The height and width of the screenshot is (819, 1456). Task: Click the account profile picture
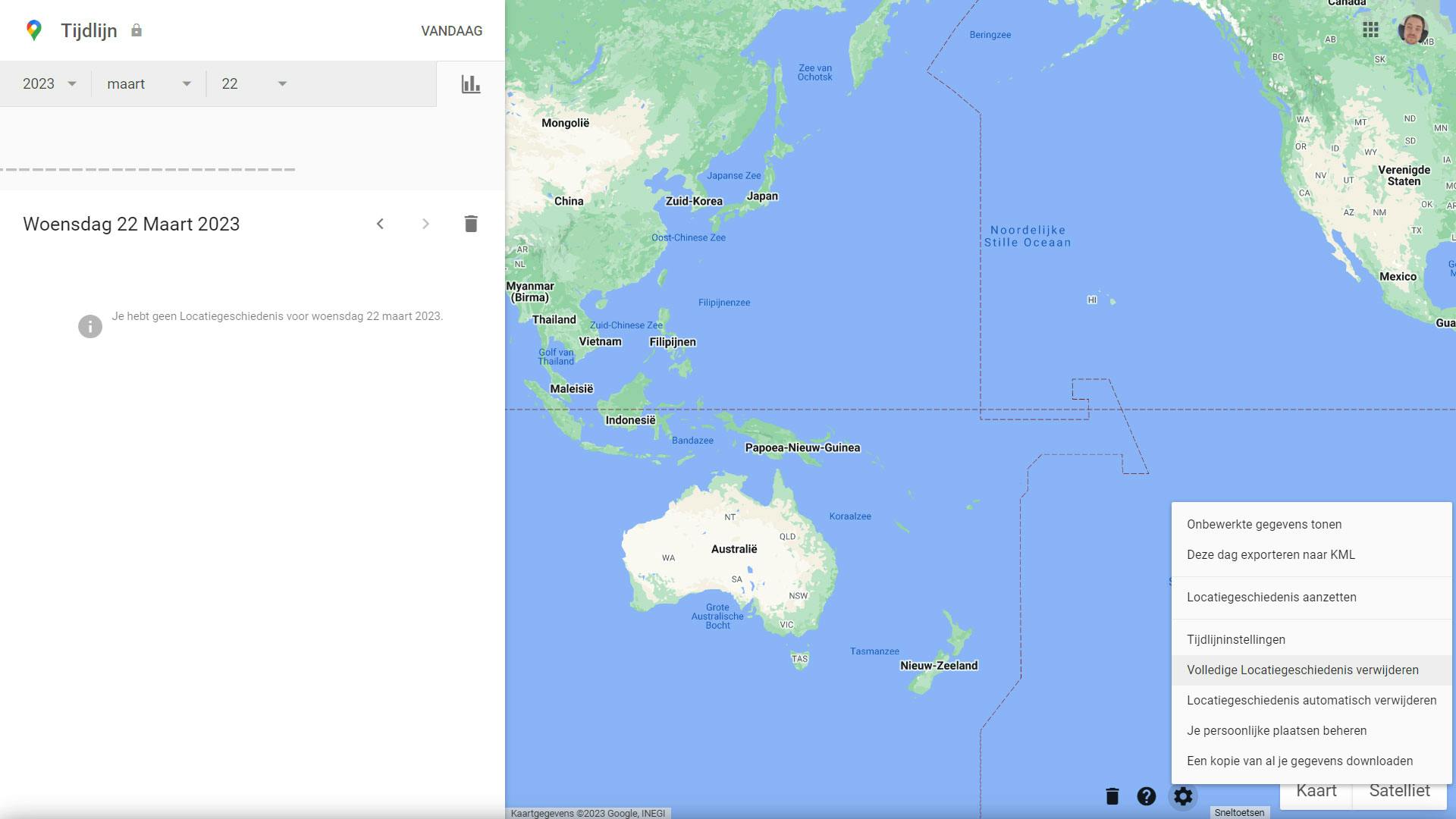tap(1412, 30)
